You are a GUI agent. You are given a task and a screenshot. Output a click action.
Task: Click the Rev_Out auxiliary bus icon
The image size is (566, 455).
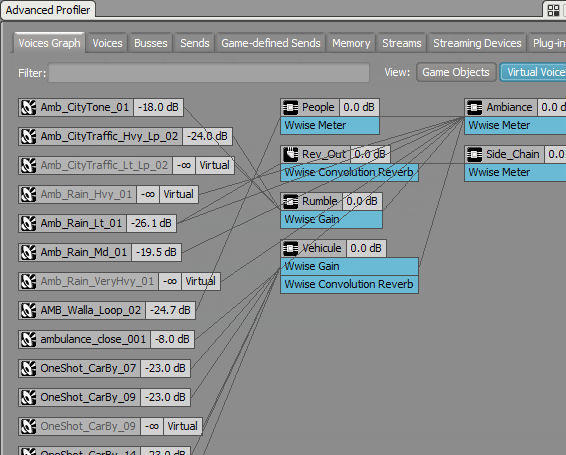coord(291,154)
